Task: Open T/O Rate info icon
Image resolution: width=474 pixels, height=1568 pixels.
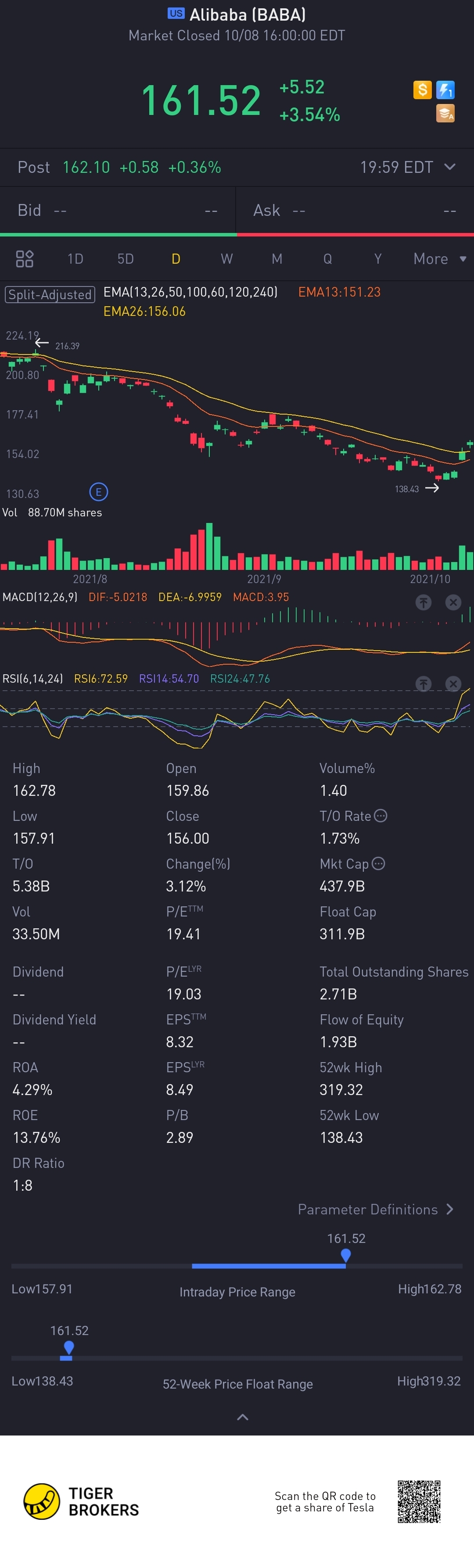Action: (380, 816)
